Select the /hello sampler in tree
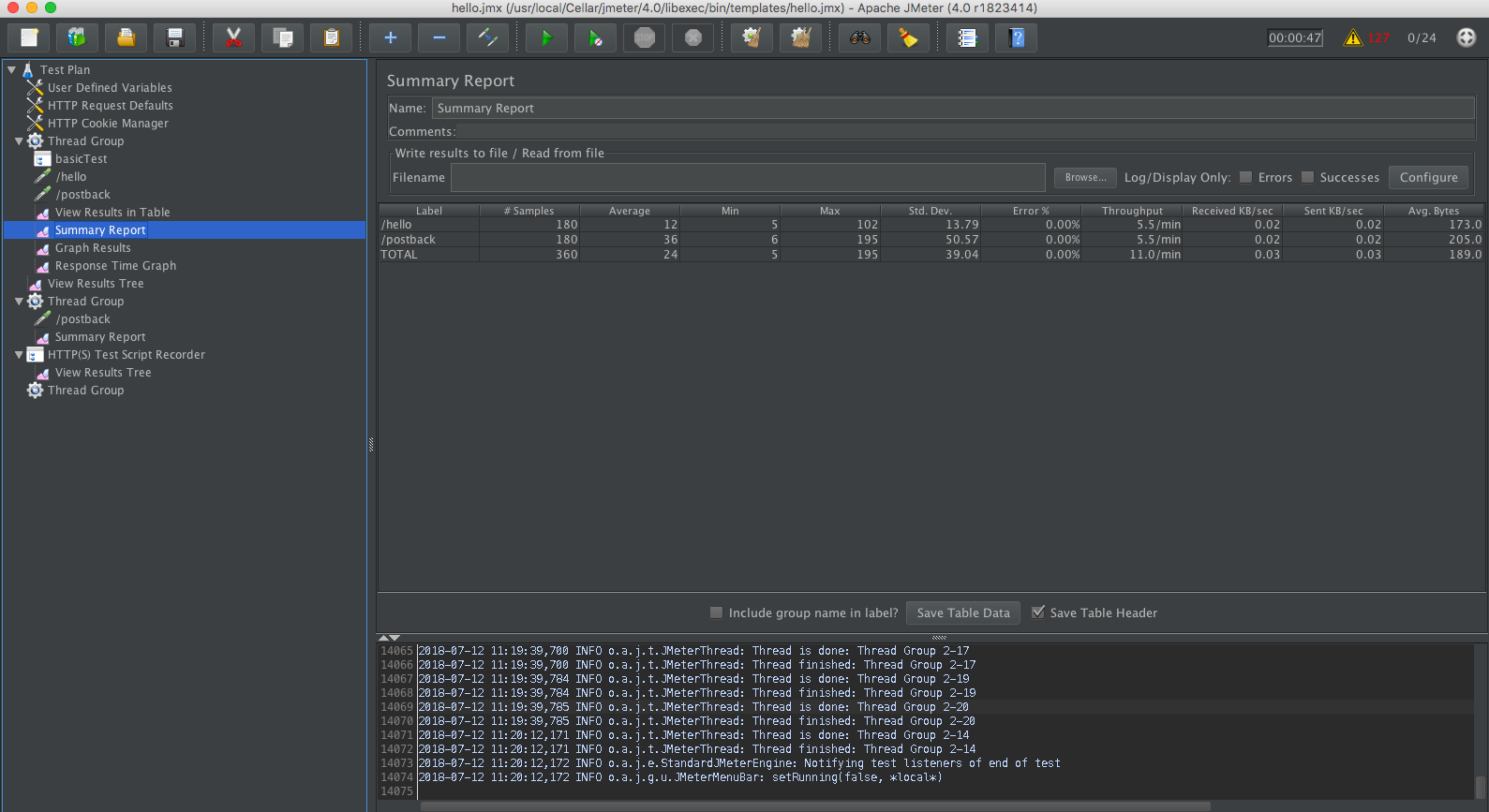The height and width of the screenshot is (812, 1489). [x=71, y=176]
